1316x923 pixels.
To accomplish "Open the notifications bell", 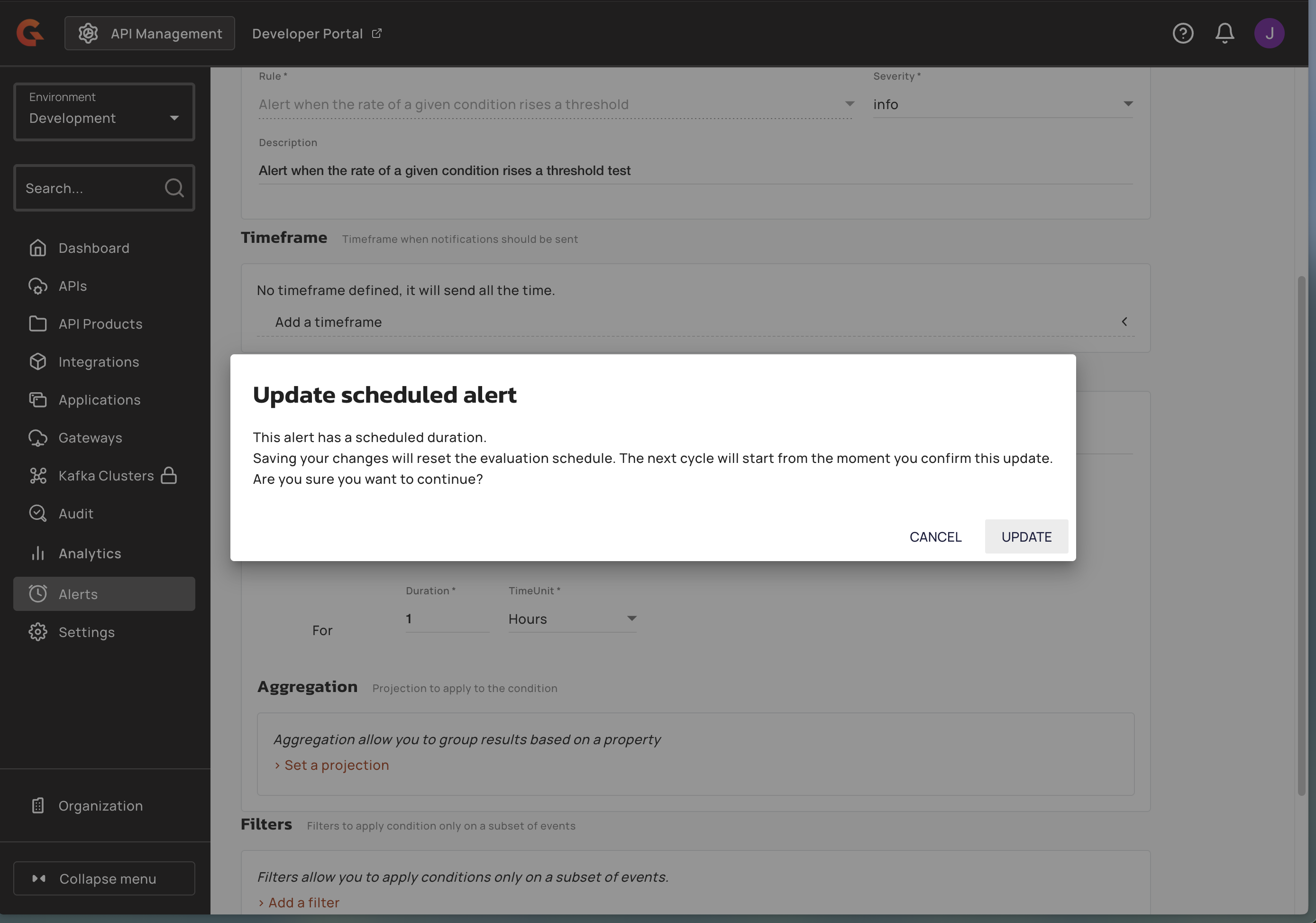I will pos(1225,33).
